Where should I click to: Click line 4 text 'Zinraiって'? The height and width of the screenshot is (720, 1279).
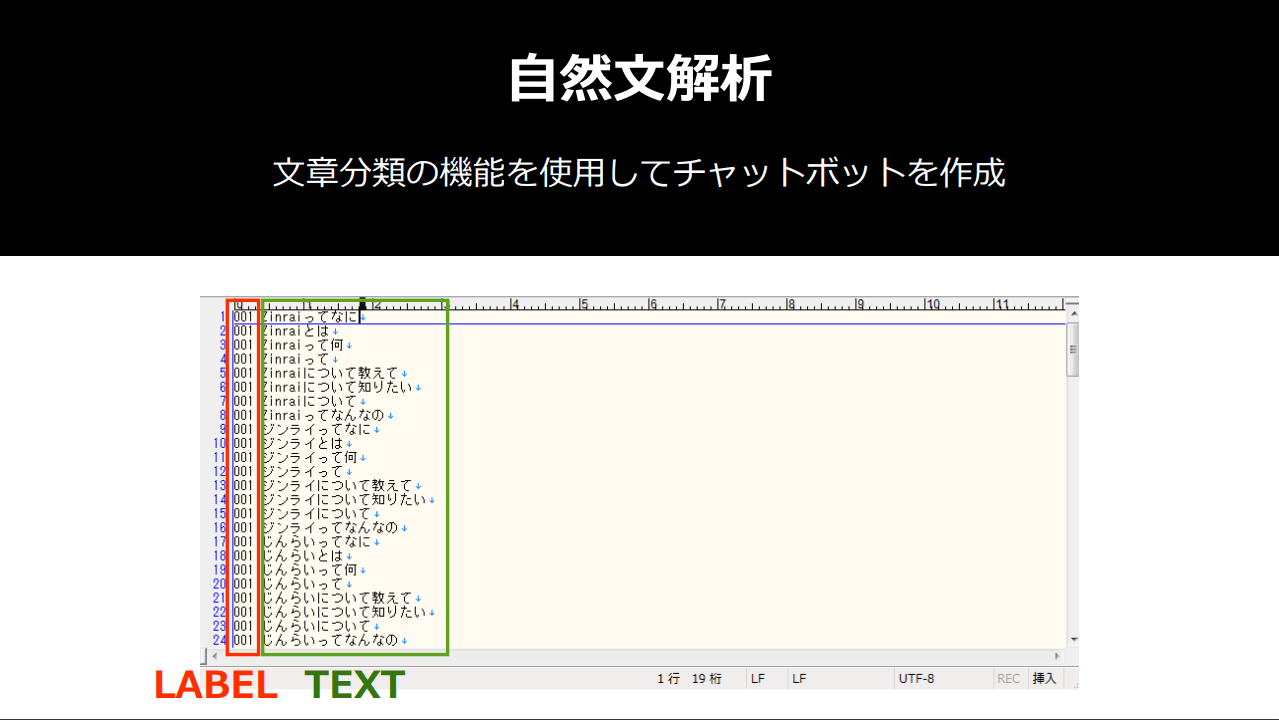295,359
